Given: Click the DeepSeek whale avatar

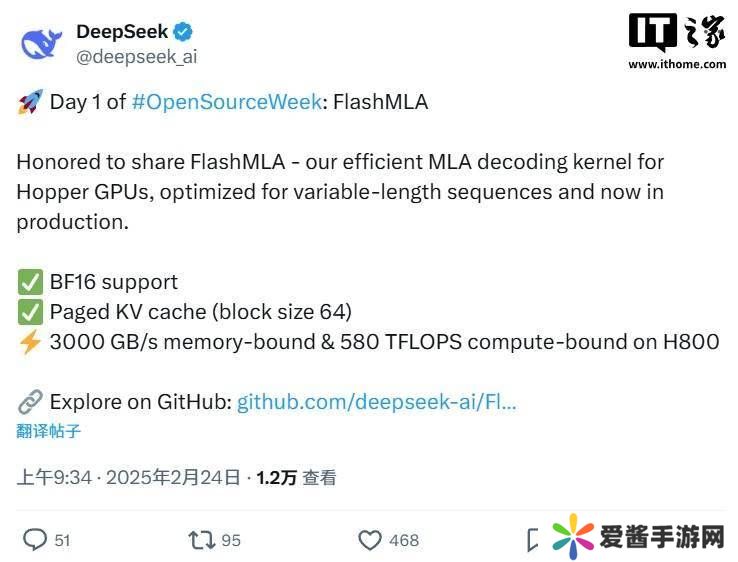Looking at the screenshot, I should [41, 43].
